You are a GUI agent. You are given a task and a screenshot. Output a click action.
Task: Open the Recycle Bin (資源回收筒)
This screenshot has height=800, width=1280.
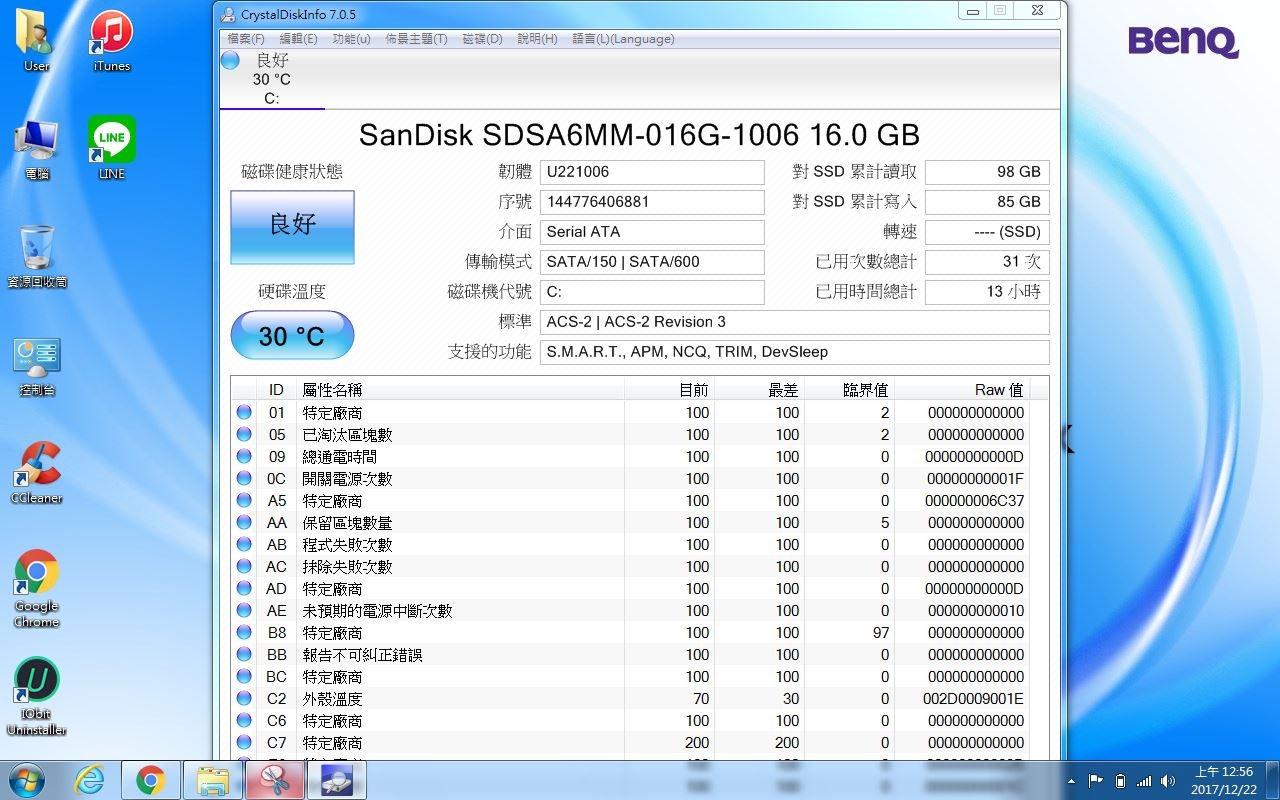[x=37, y=256]
